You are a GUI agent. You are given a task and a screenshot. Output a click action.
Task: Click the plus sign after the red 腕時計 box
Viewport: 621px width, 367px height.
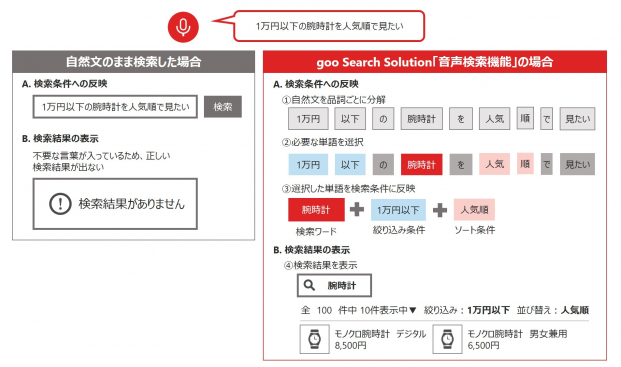point(357,209)
